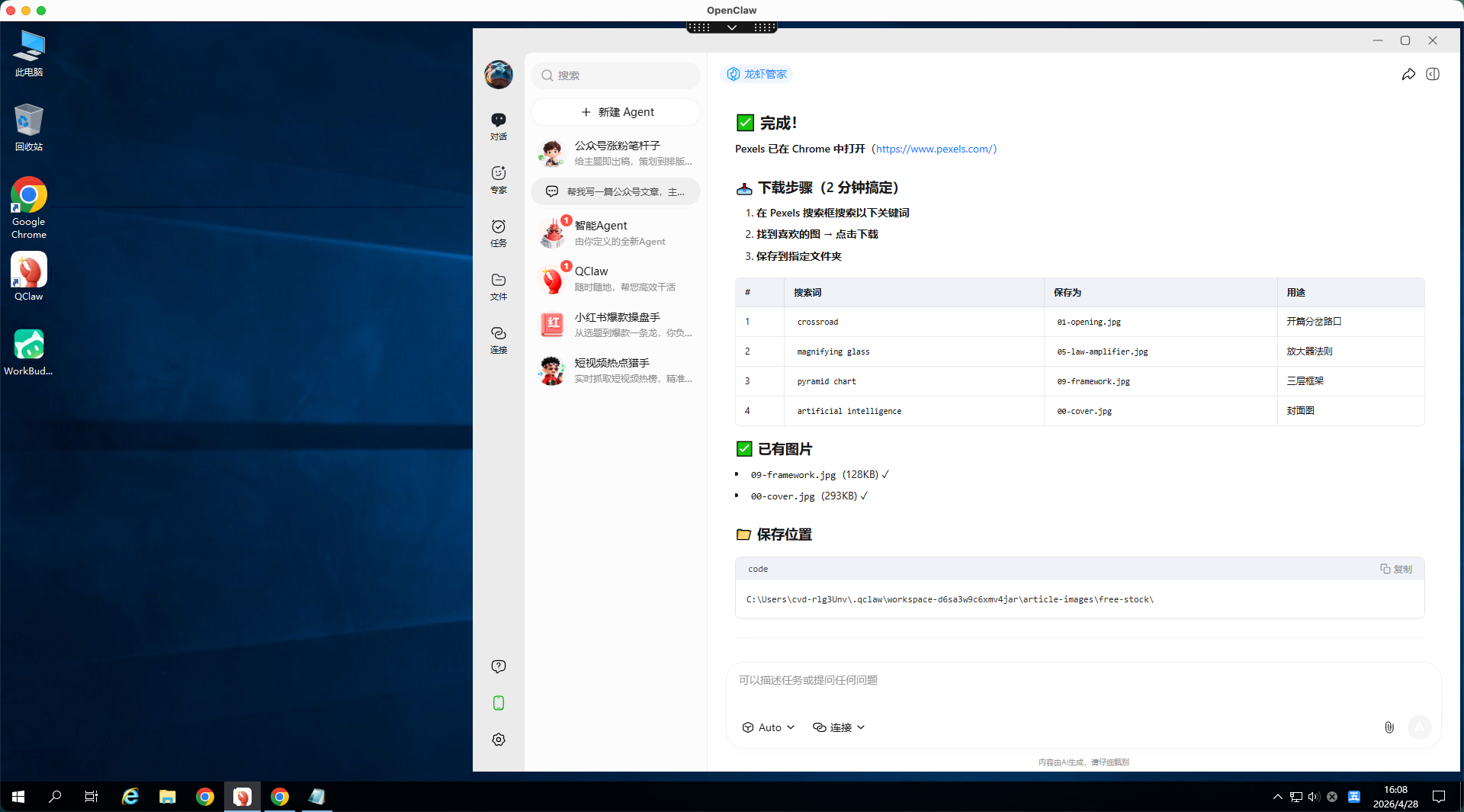Open settings via the gear icon
The width and height of the screenshot is (1464, 812).
point(499,740)
